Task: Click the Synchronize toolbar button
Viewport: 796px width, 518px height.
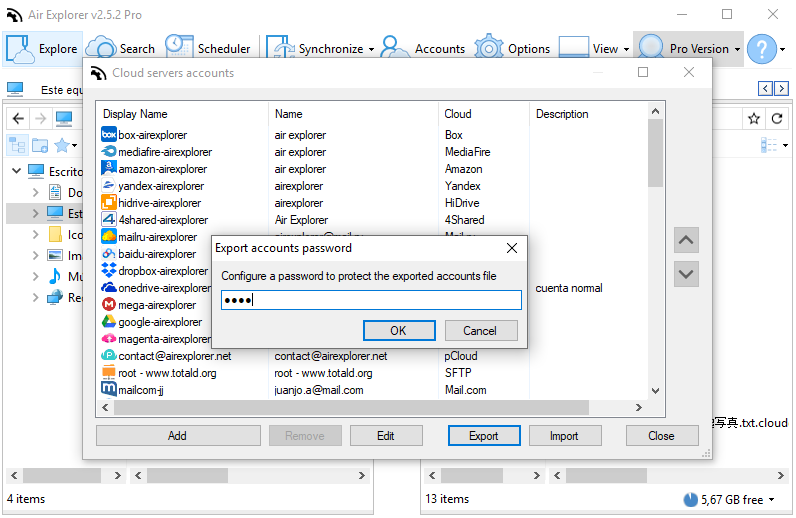Action: tap(315, 49)
